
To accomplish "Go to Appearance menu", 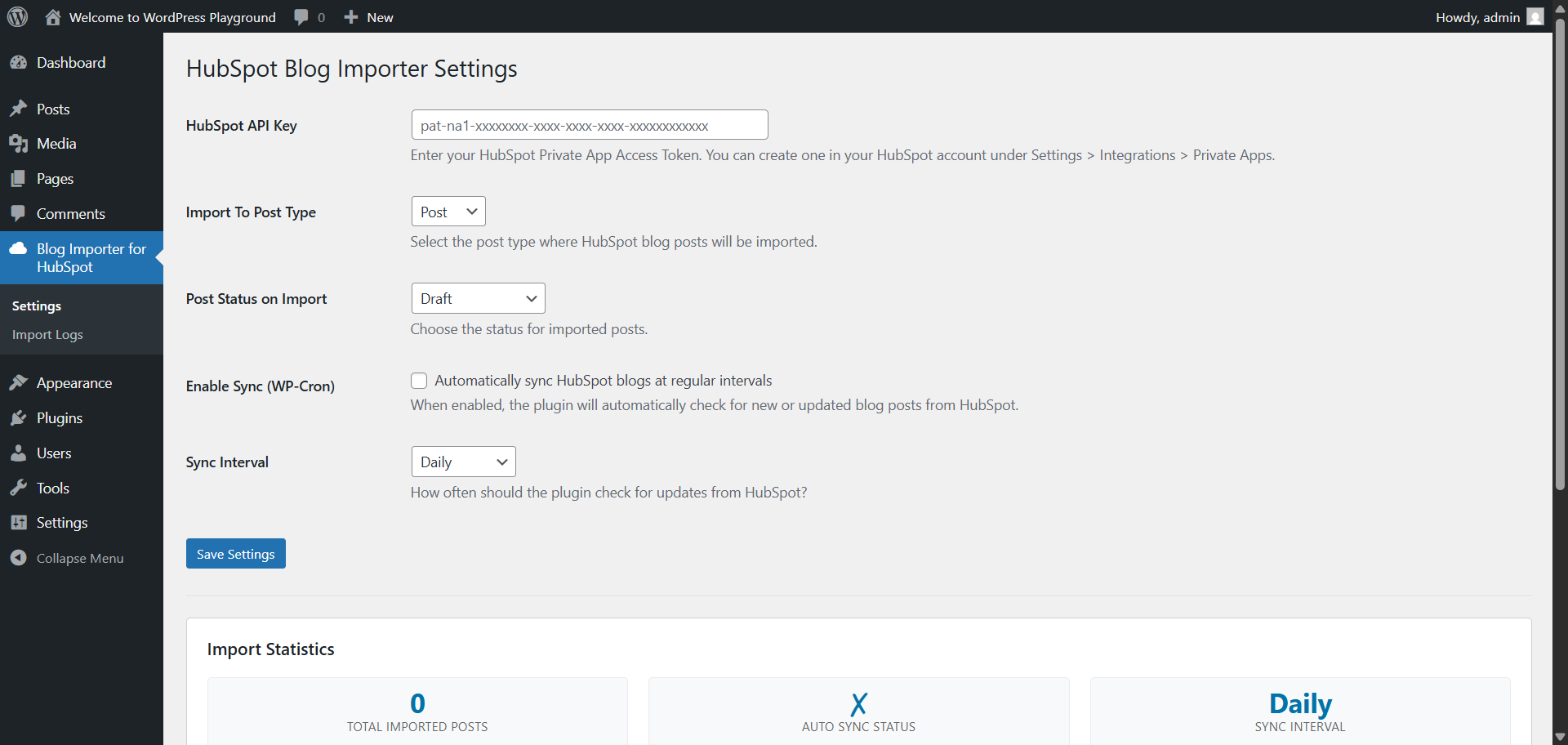I will pyautogui.click(x=73, y=383).
